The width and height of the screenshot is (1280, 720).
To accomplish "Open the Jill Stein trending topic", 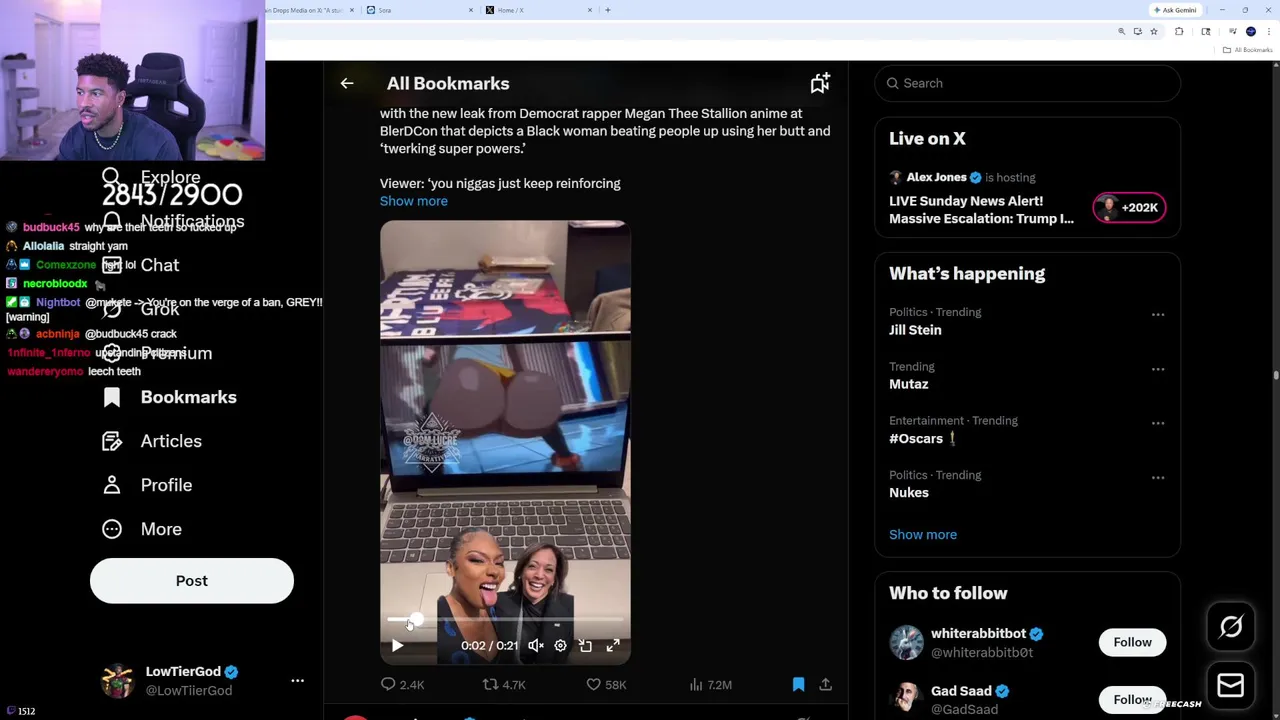I will tap(915, 330).
